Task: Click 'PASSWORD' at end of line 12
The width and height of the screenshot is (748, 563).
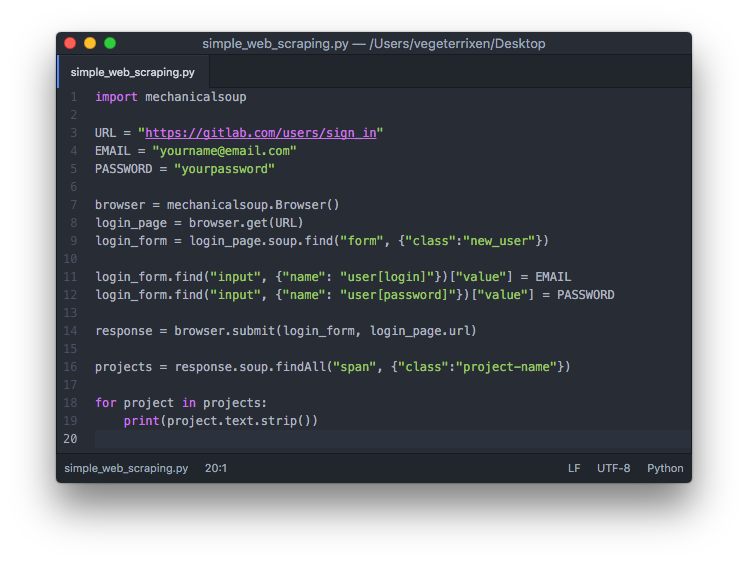Action: click(585, 295)
